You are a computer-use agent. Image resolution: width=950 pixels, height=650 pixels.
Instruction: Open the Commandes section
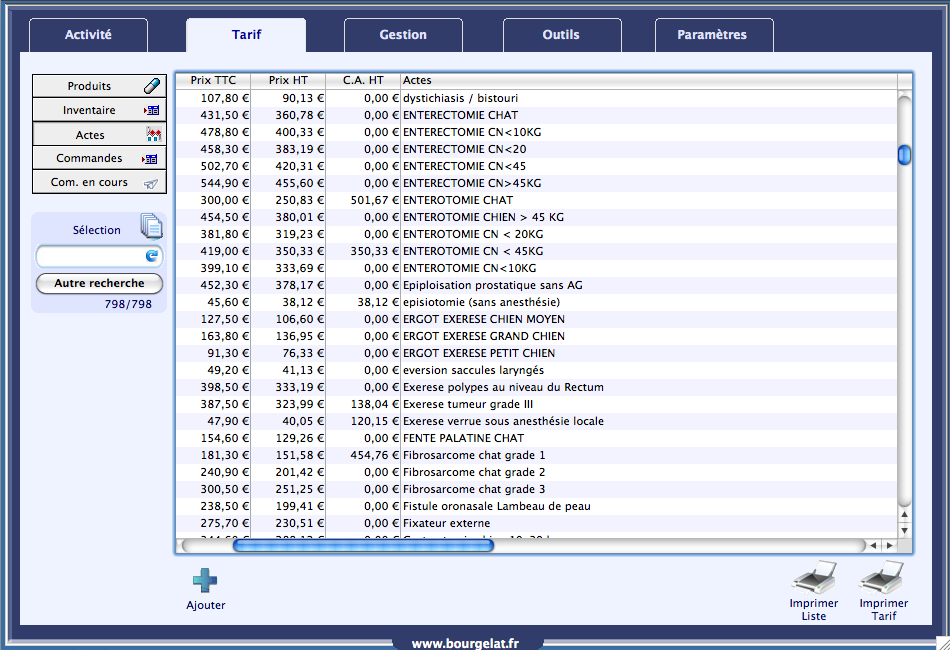(99, 158)
